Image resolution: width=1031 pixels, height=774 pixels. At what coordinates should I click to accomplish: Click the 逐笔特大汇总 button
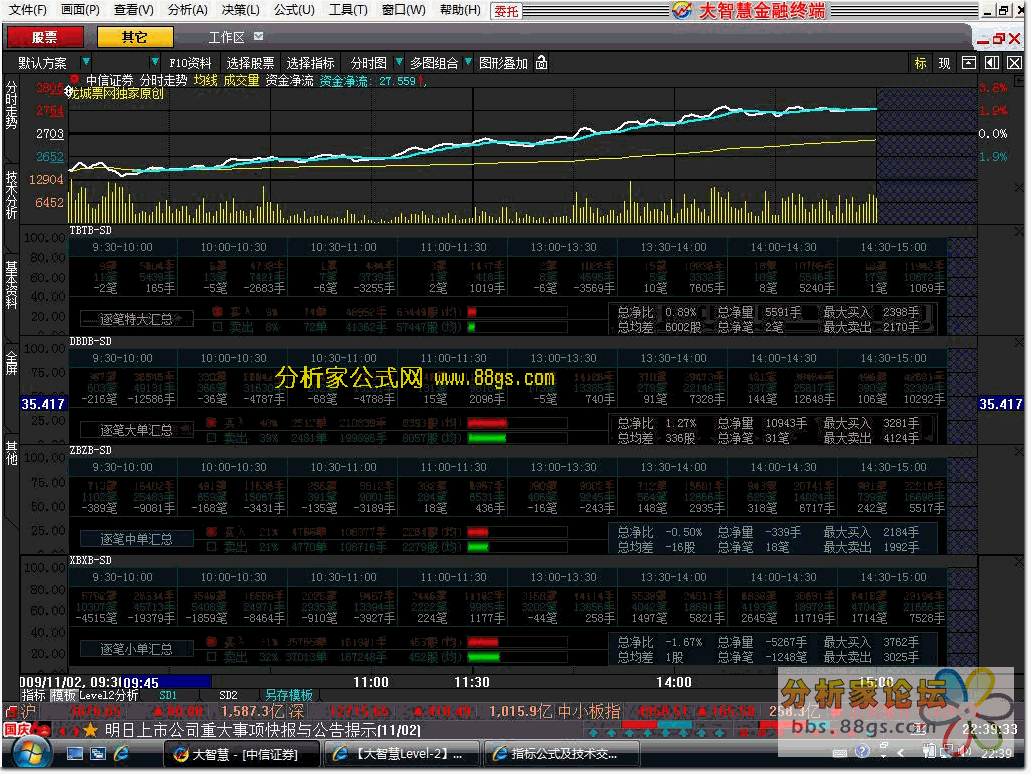(x=136, y=320)
